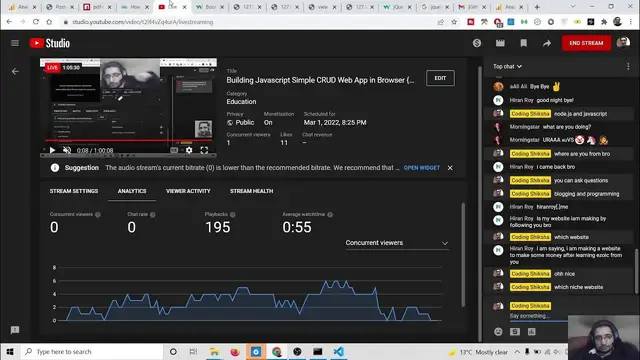Unmute the stream preview audio
Viewport: 640px width, 360px height.
tap(67, 150)
